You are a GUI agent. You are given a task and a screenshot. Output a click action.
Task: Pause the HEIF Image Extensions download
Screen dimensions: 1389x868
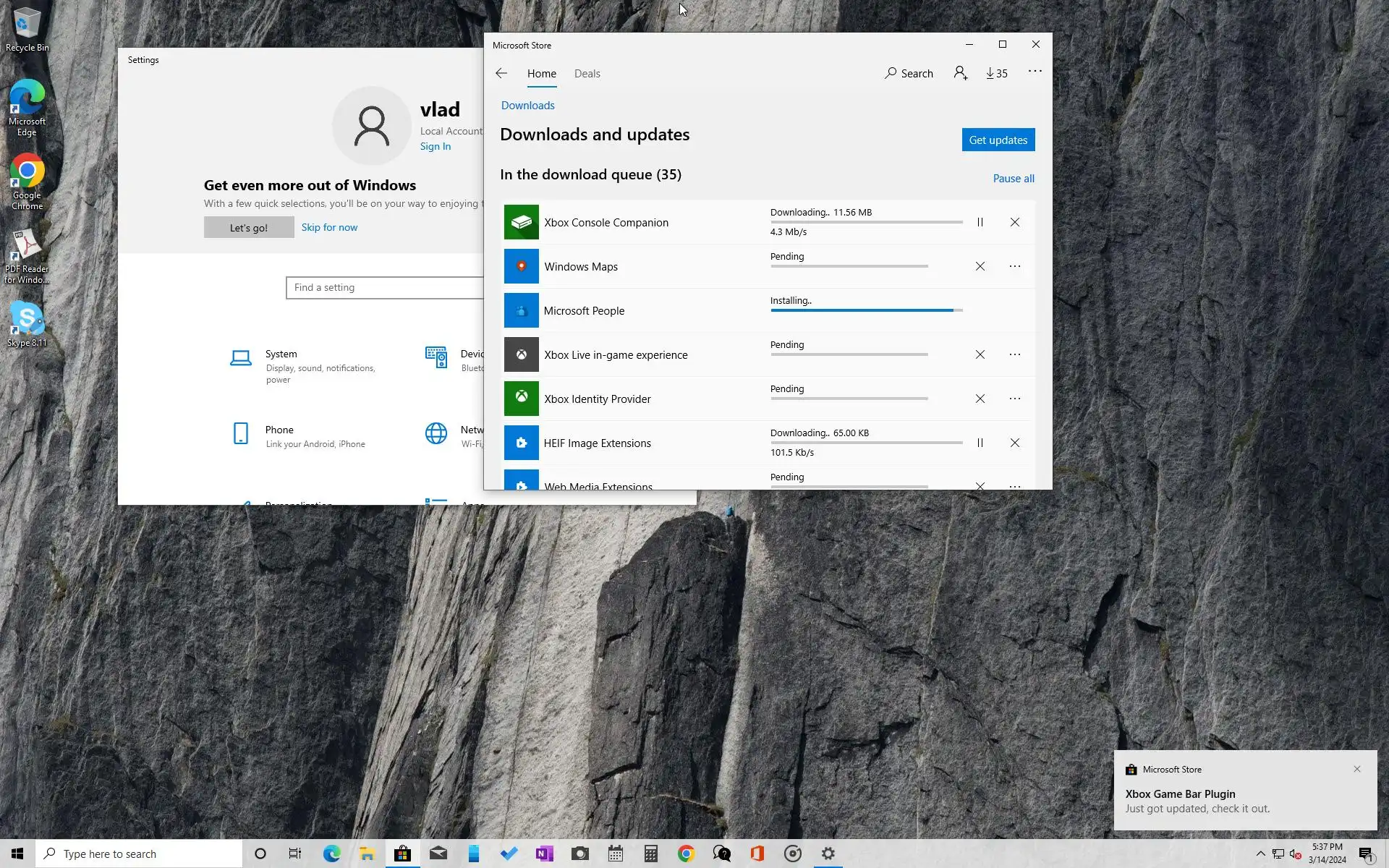click(980, 443)
